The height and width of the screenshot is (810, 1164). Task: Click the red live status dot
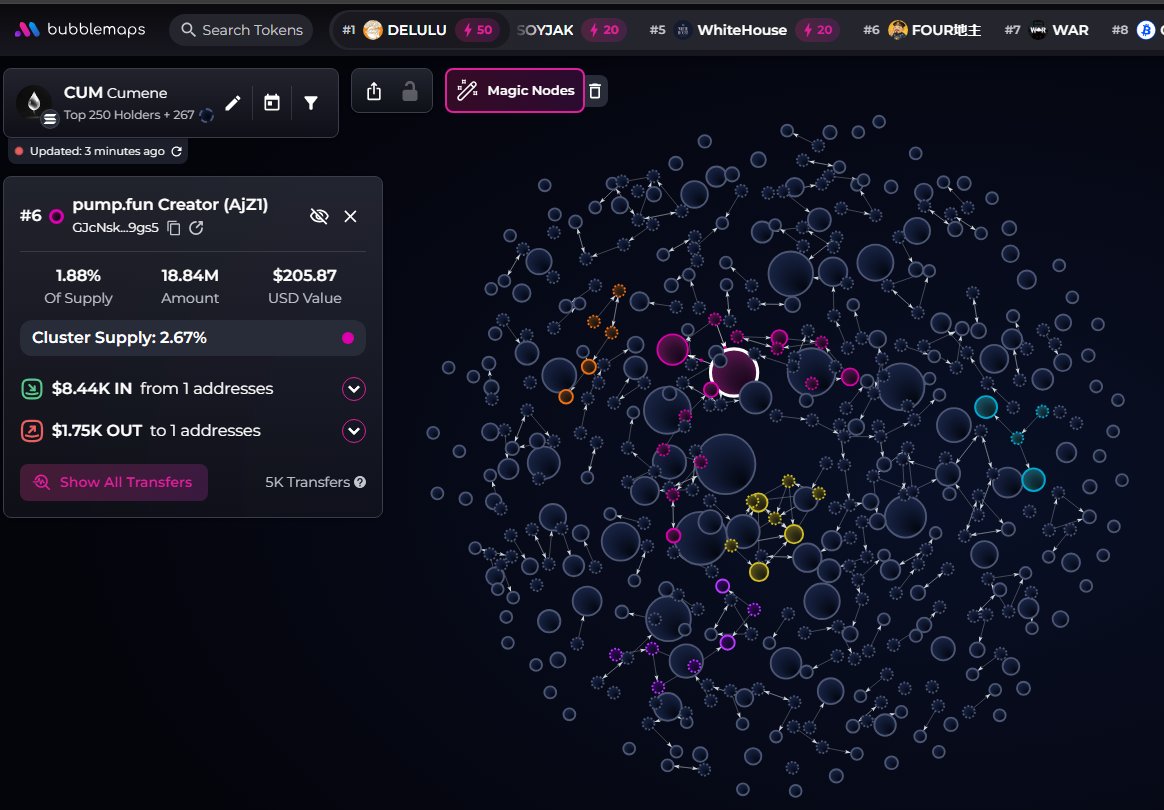click(x=19, y=151)
